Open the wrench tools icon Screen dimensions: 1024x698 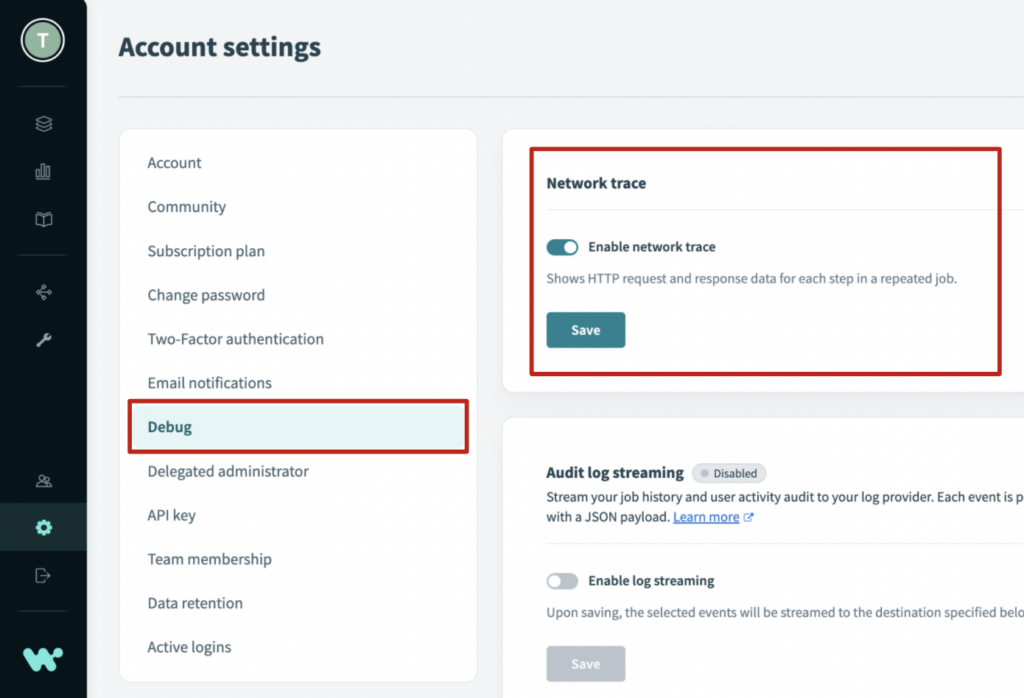pyautogui.click(x=43, y=340)
